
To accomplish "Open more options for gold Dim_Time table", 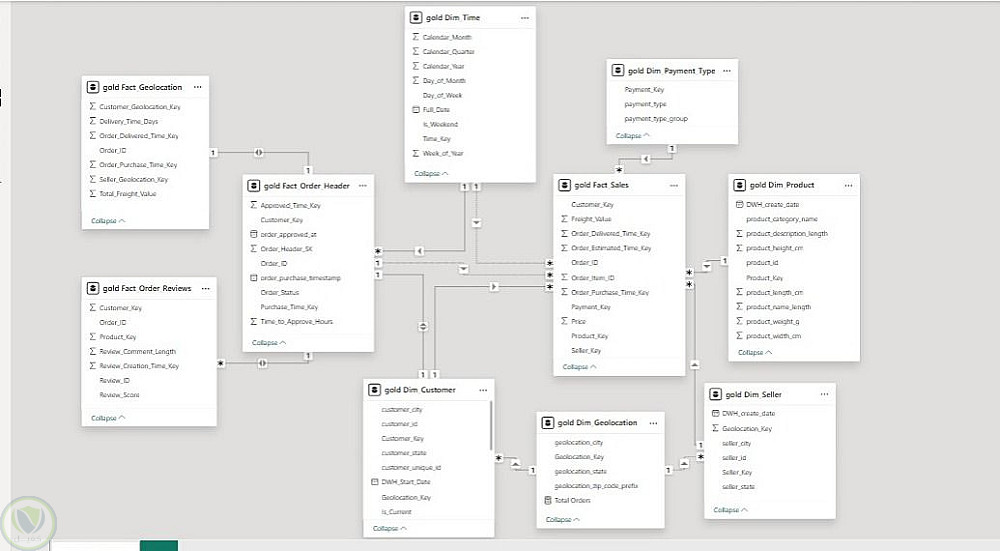I will tap(524, 18).
